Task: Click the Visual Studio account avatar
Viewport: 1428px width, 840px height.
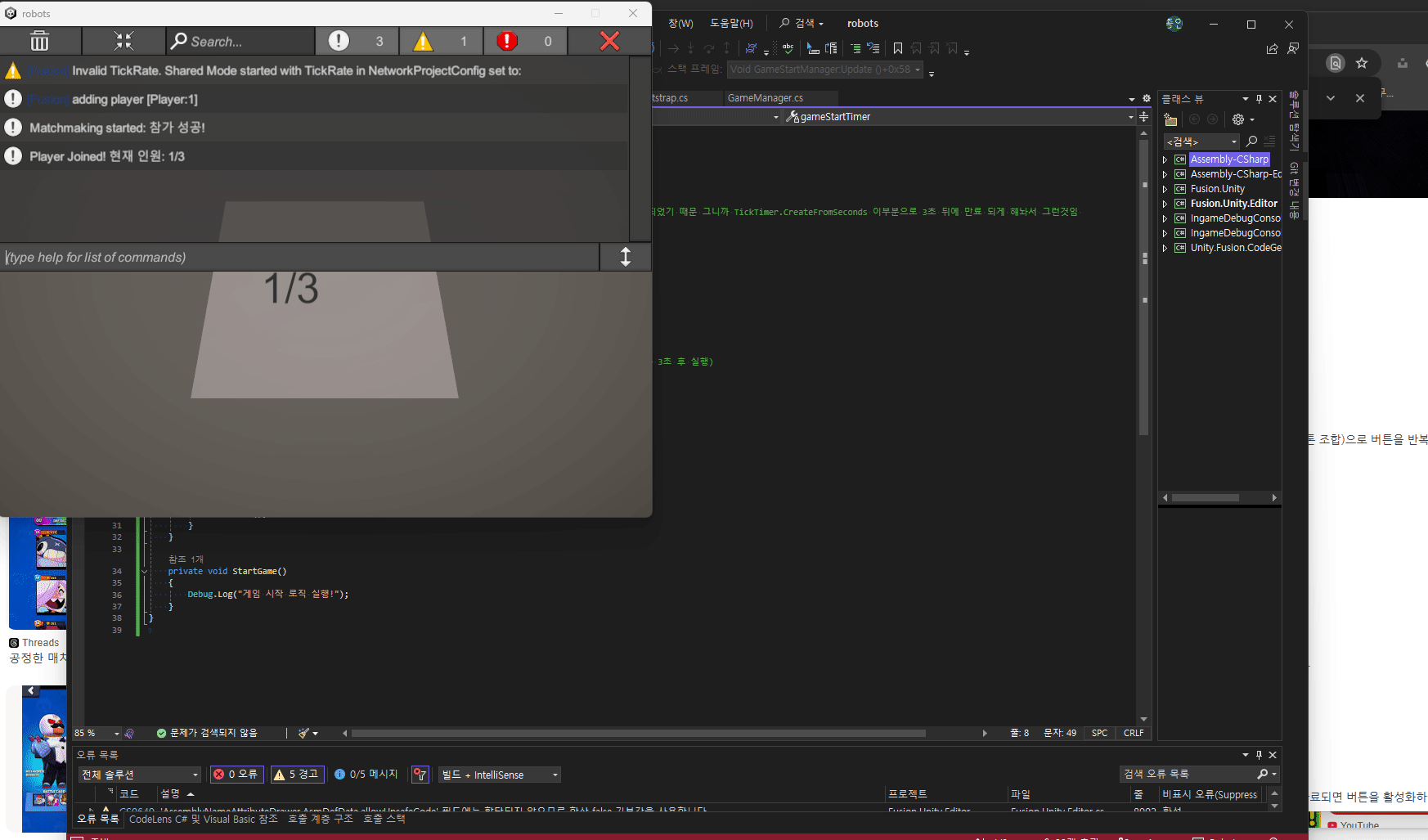Action: pyautogui.click(x=1174, y=24)
